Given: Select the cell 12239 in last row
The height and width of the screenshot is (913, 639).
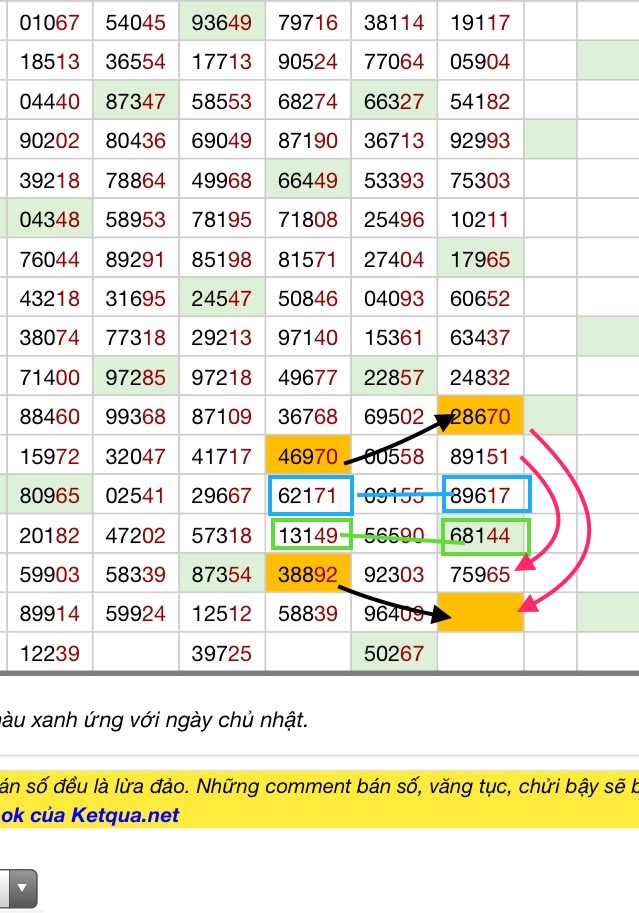Looking at the screenshot, I should pos(50,652).
